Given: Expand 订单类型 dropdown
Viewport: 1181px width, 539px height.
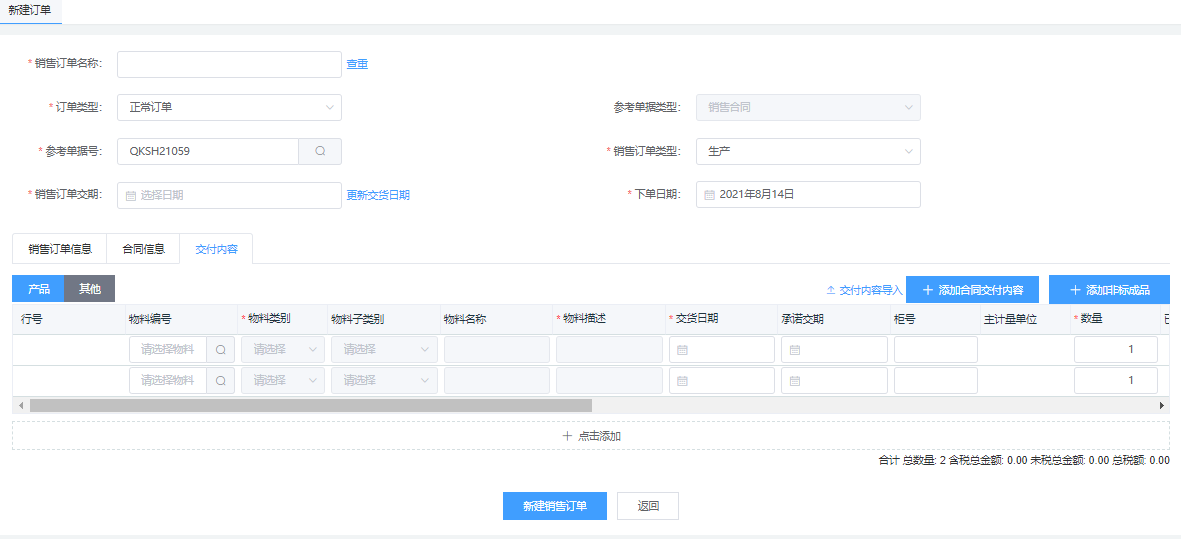Looking at the screenshot, I should click(229, 107).
